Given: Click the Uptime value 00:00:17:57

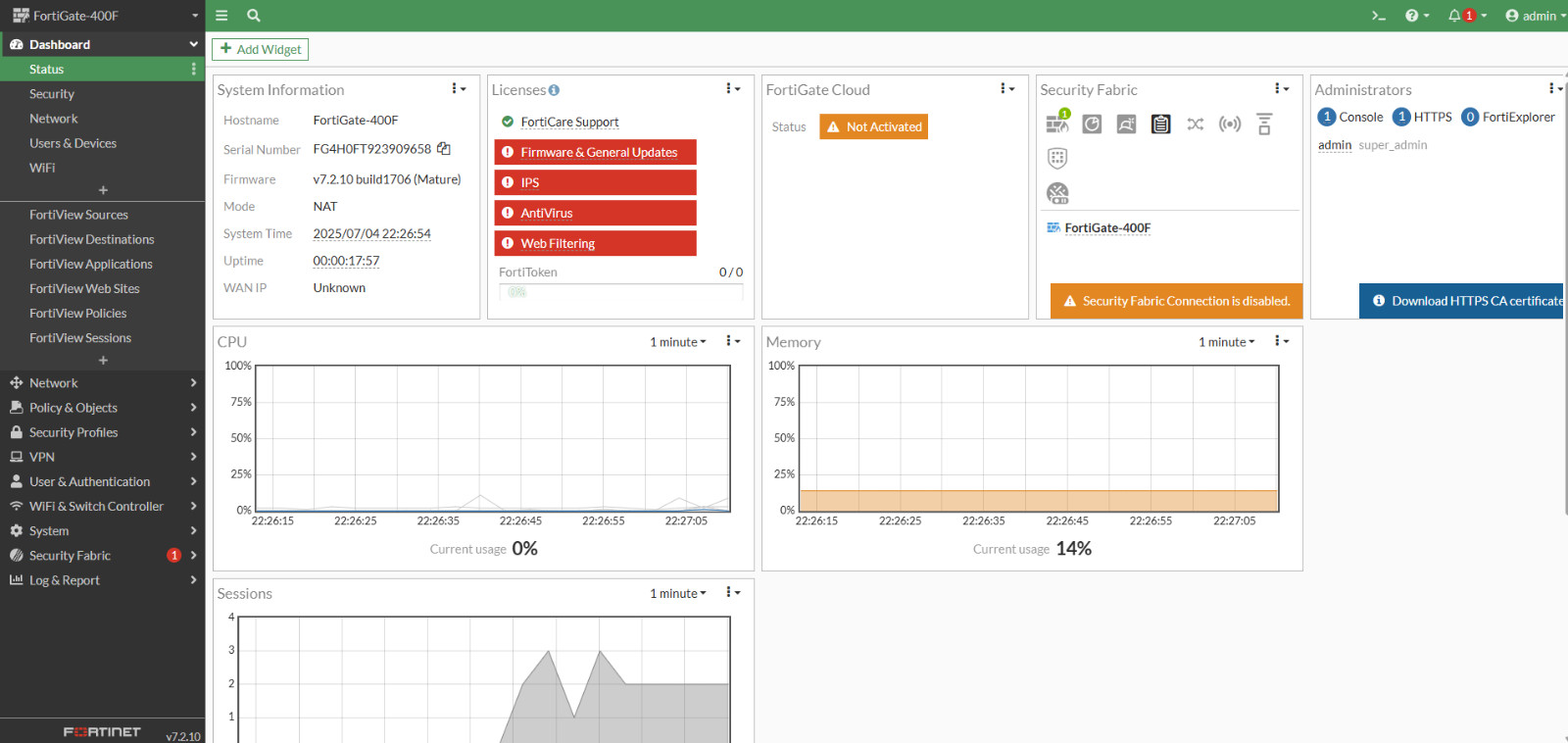Looking at the screenshot, I should [346, 261].
